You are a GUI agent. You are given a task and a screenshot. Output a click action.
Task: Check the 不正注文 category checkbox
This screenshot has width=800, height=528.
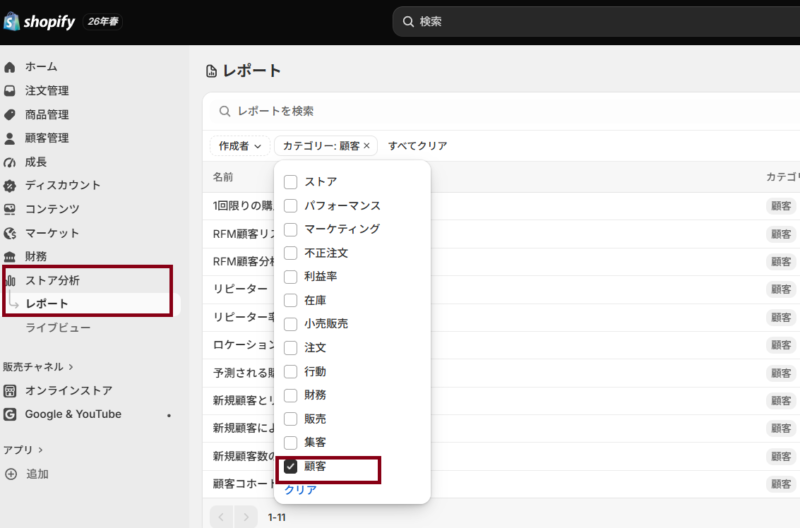pyautogui.click(x=290, y=253)
